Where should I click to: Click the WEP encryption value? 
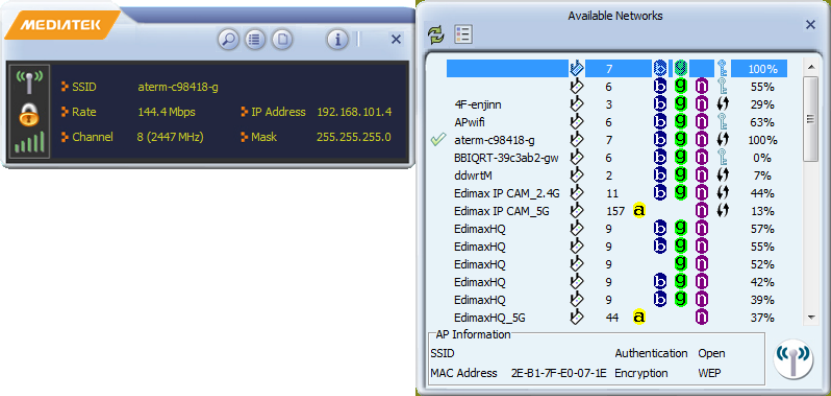(709, 373)
